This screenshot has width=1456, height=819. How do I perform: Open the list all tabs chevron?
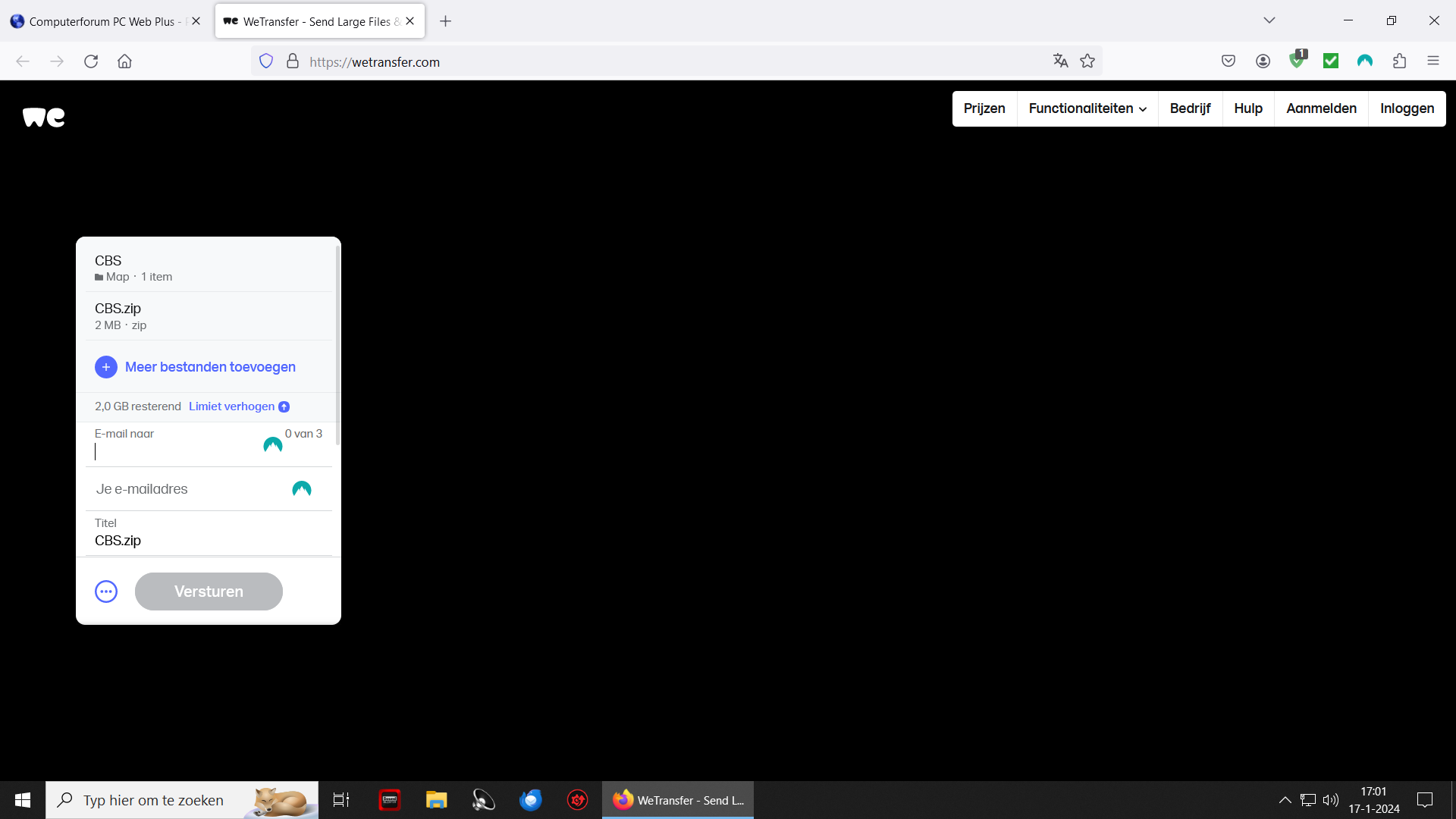click(1269, 20)
